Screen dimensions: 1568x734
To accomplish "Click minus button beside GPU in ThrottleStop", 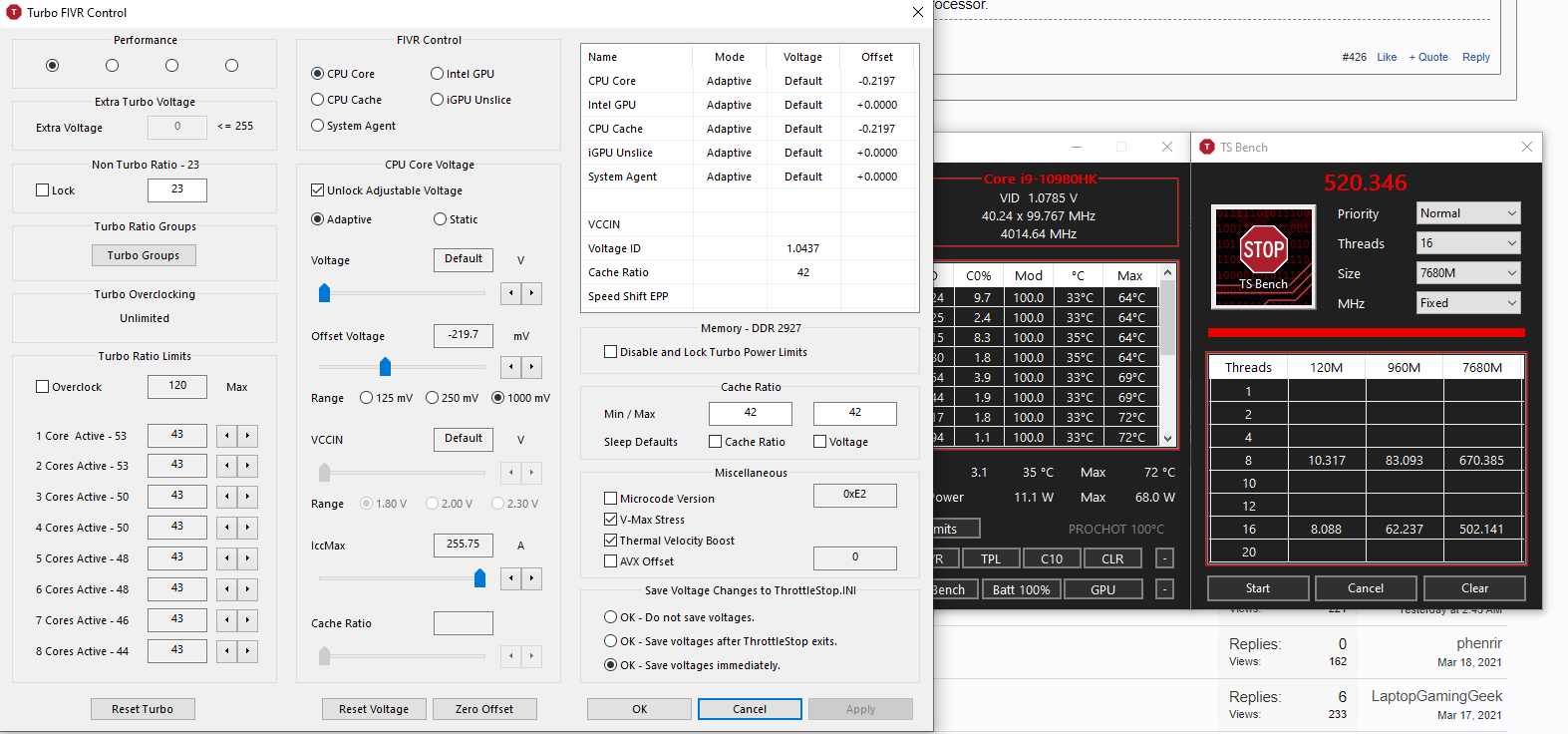I will pos(1164,589).
